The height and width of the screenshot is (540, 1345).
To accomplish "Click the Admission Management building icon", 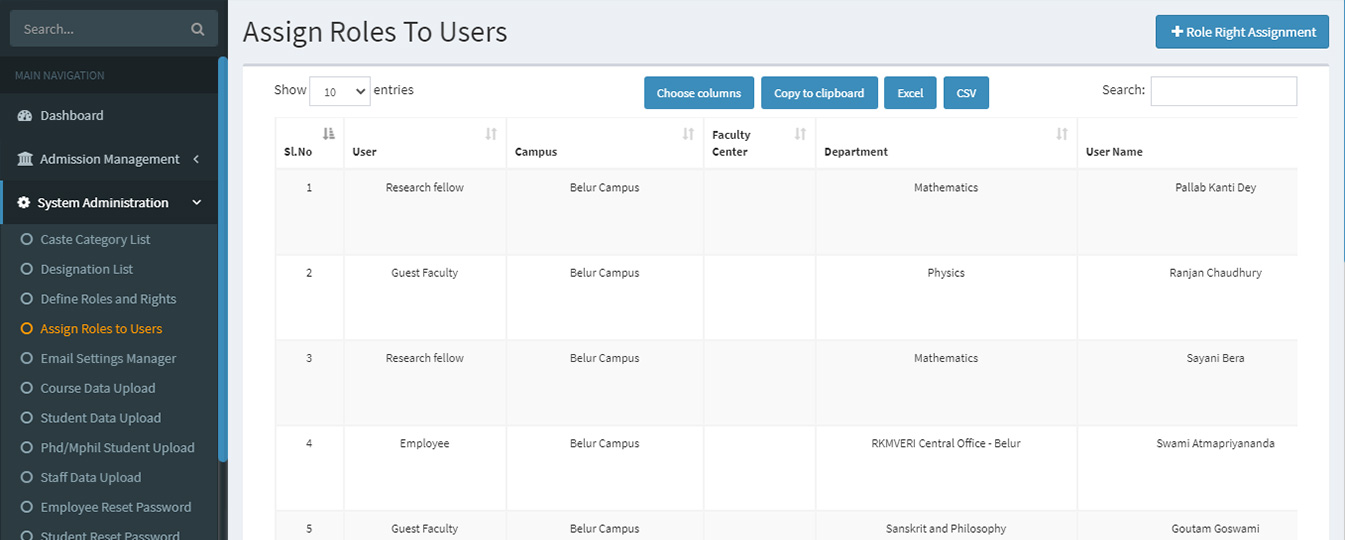I will coord(25,159).
